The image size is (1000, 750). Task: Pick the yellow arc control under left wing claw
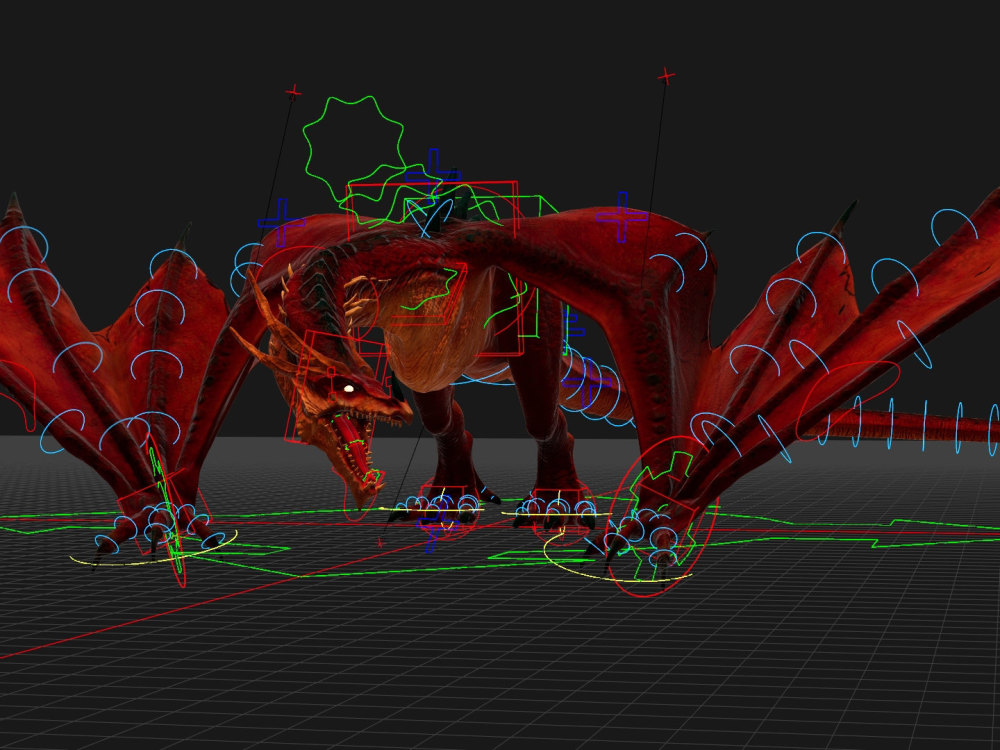tap(154, 550)
